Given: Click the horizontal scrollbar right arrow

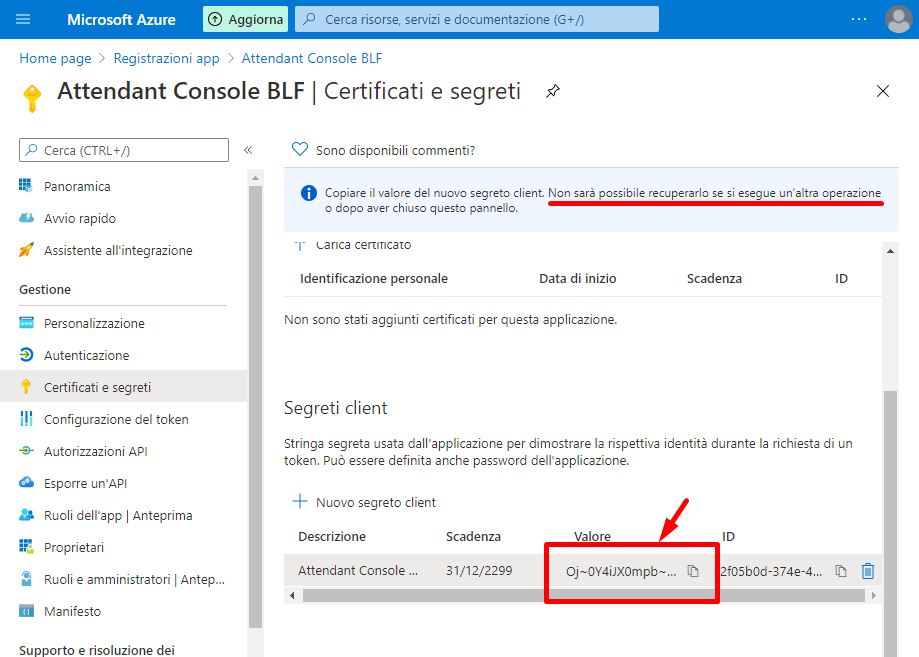Looking at the screenshot, I should click(x=873, y=595).
